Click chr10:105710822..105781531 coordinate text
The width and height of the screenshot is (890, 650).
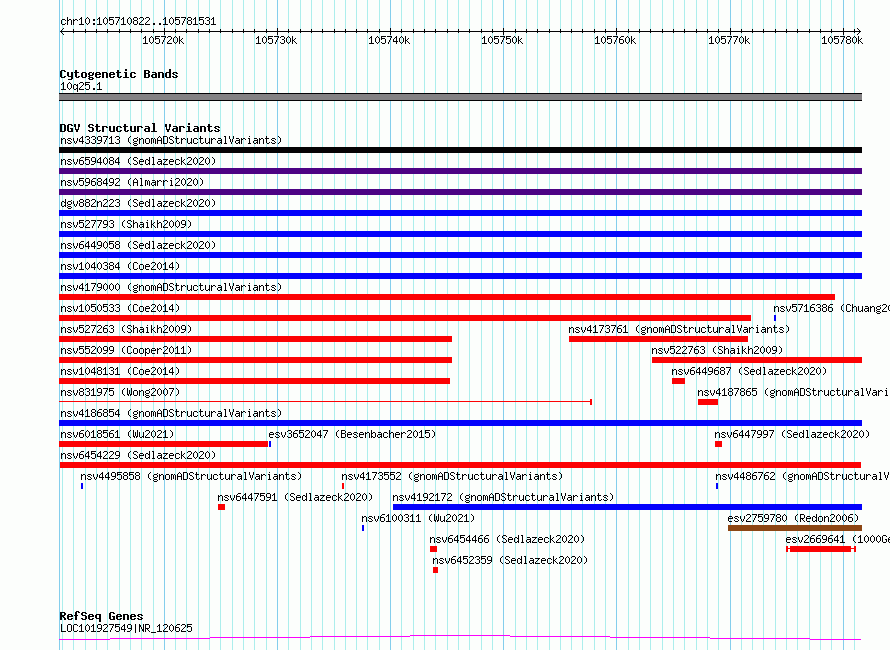138,22
